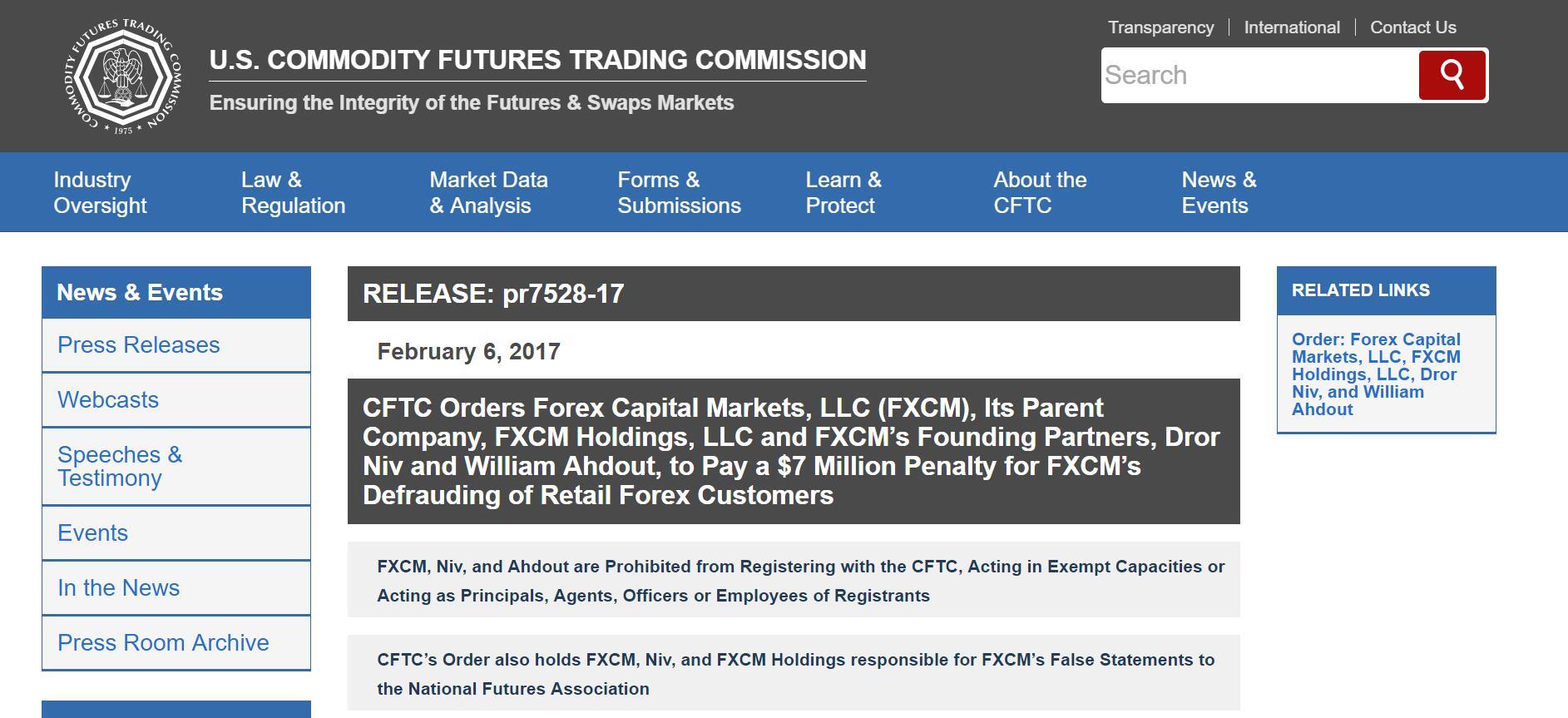
Task: Open the Forms & Submissions menu
Action: pyautogui.click(x=680, y=192)
